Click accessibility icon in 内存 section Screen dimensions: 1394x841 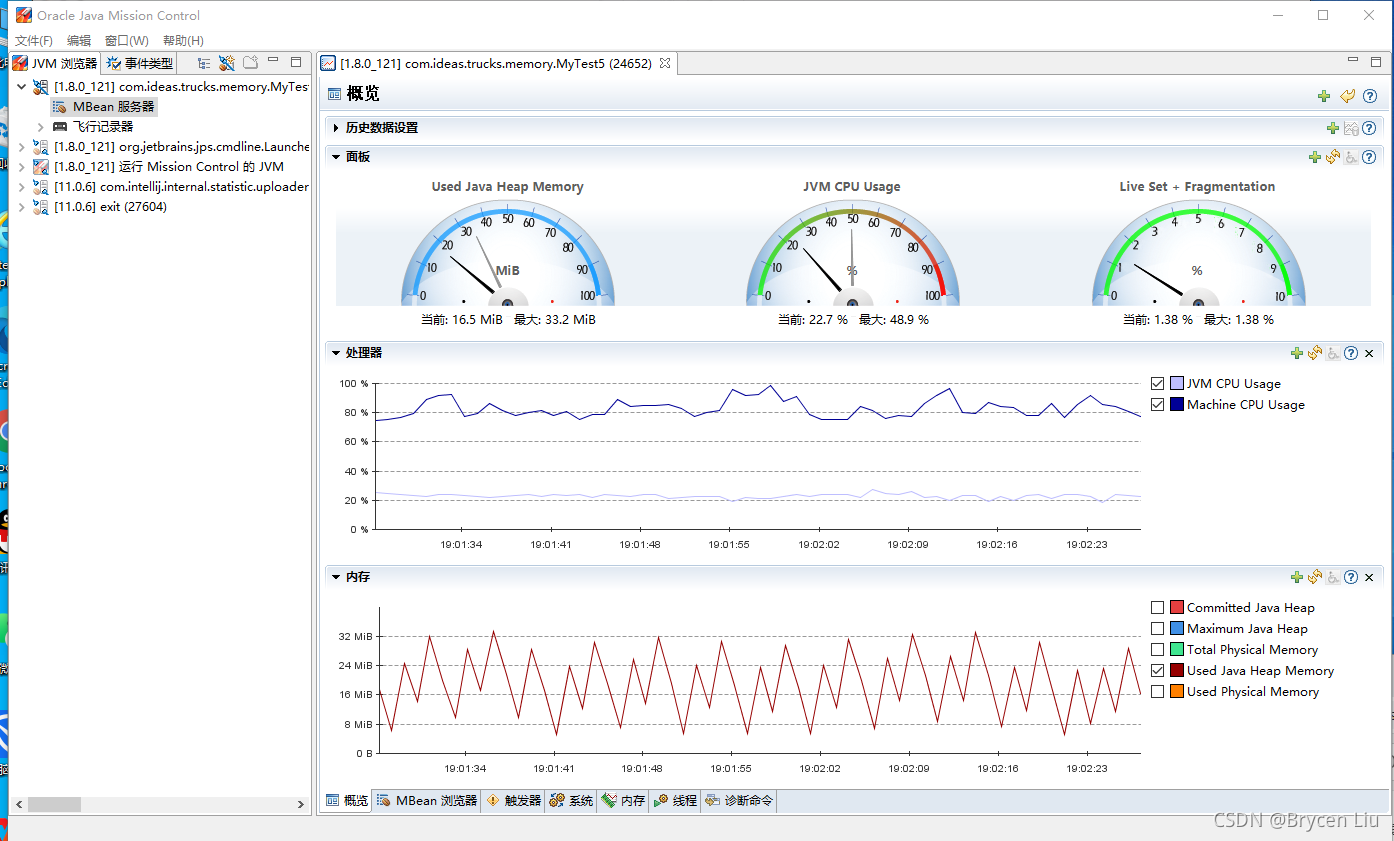[x=1333, y=577]
